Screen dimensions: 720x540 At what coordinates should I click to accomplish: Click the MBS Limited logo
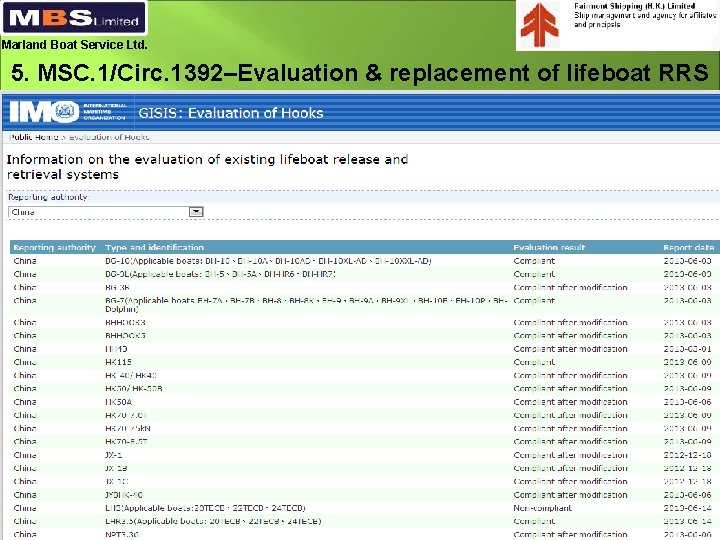[x=74, y=18]
